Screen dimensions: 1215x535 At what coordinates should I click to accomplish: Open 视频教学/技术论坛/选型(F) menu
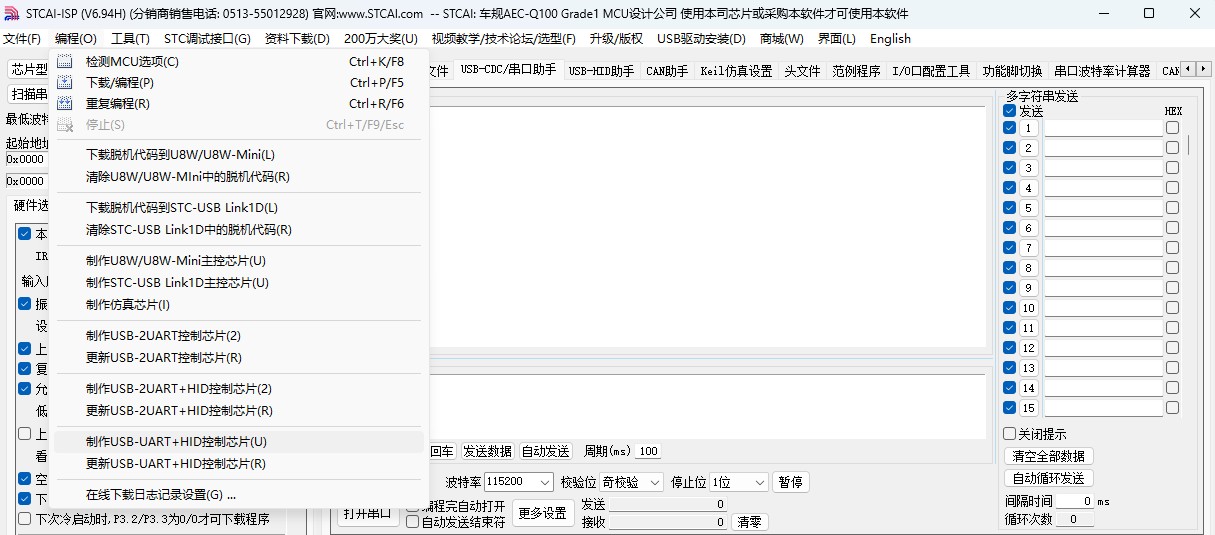504,39
